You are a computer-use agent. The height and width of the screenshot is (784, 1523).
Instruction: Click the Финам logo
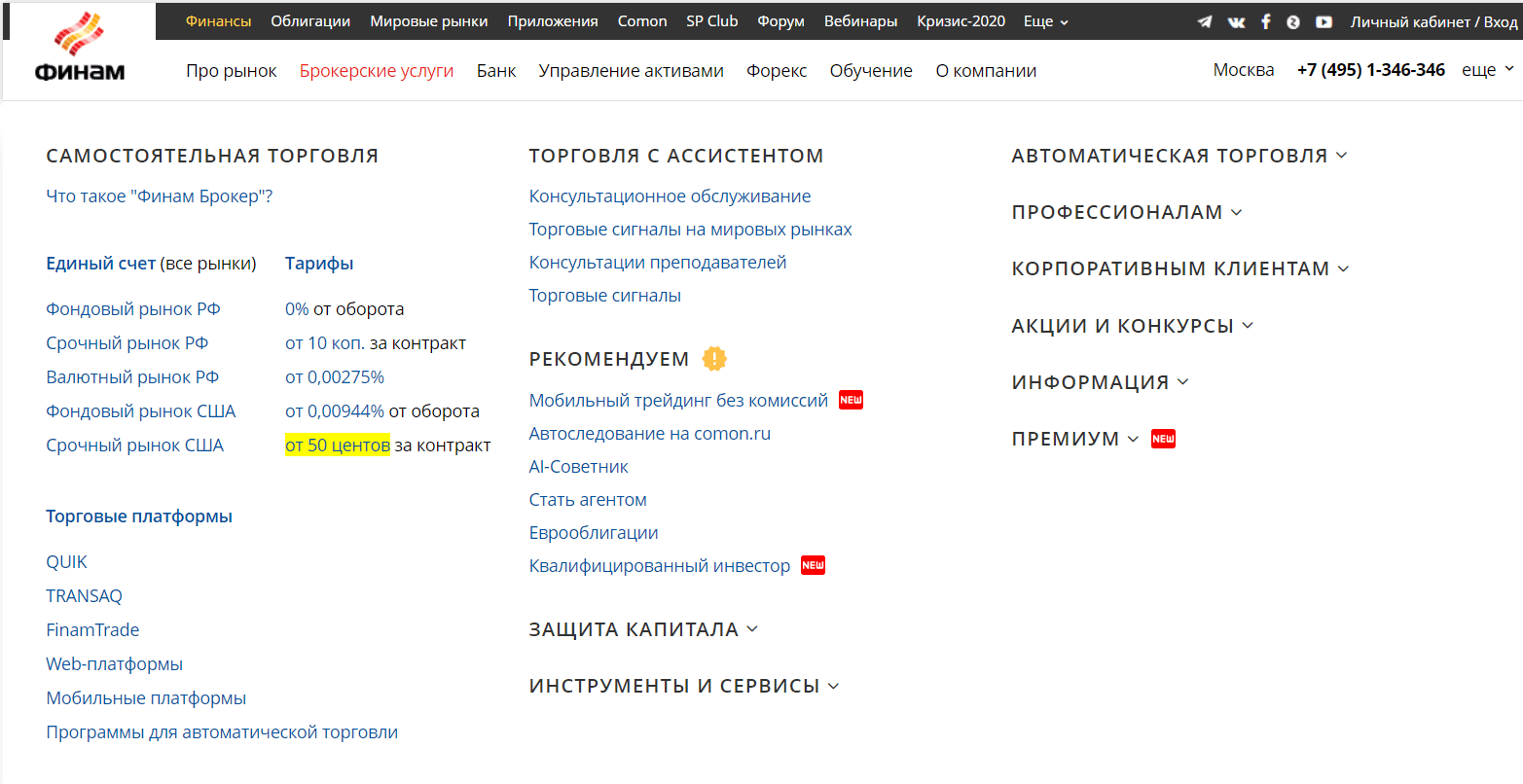tap(80, 49)
